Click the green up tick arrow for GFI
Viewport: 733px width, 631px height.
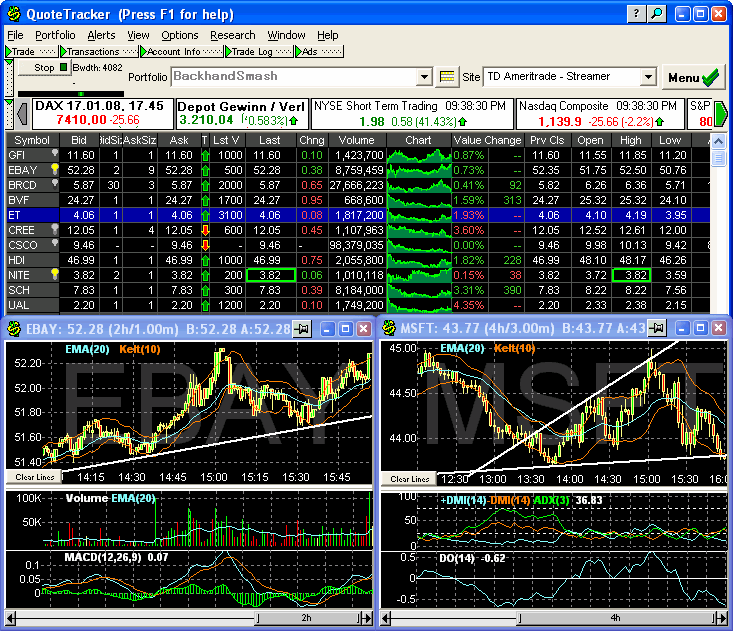click(x=205, y=155)
